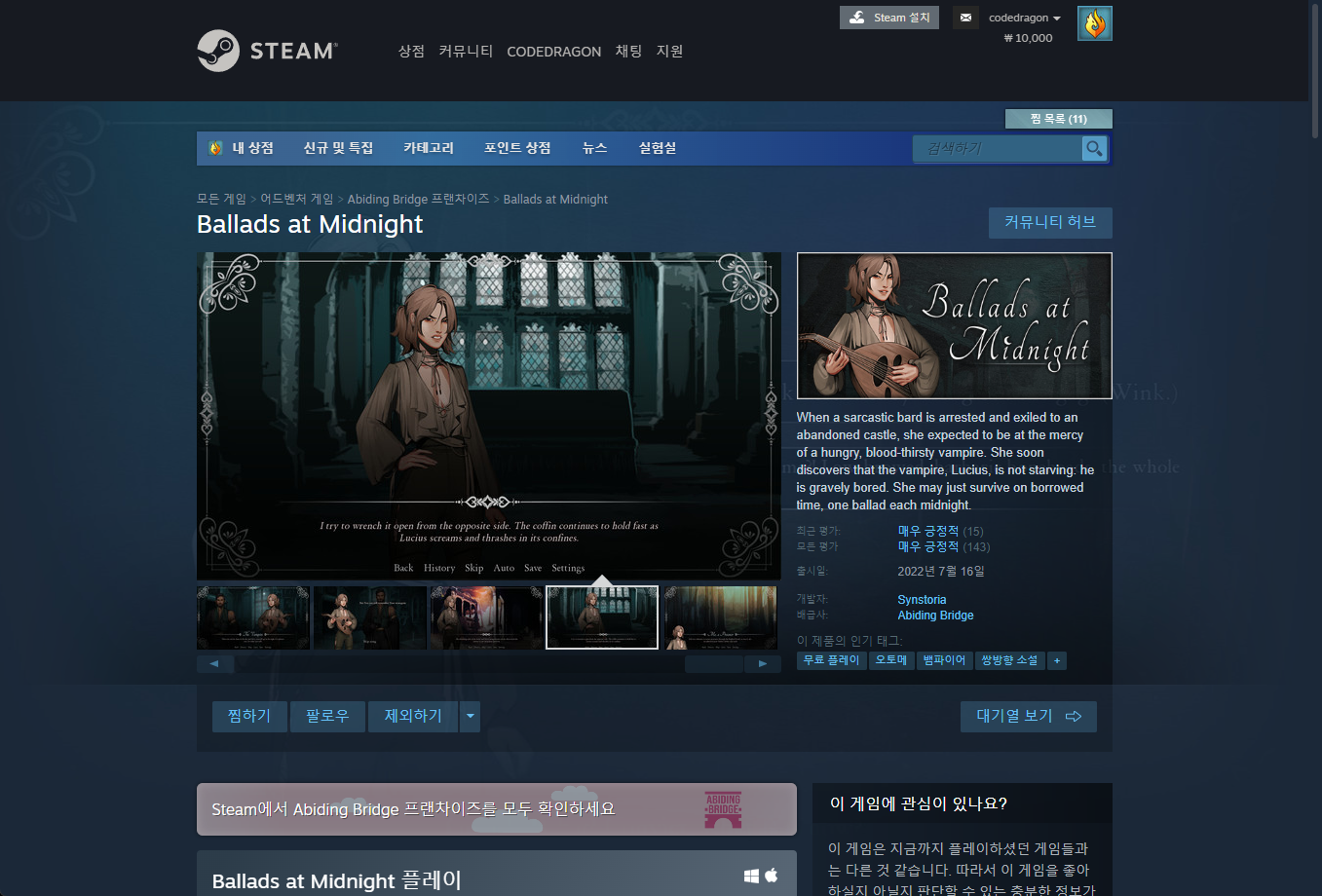
Task: Click the flame user avatar
Action: 1095,23
